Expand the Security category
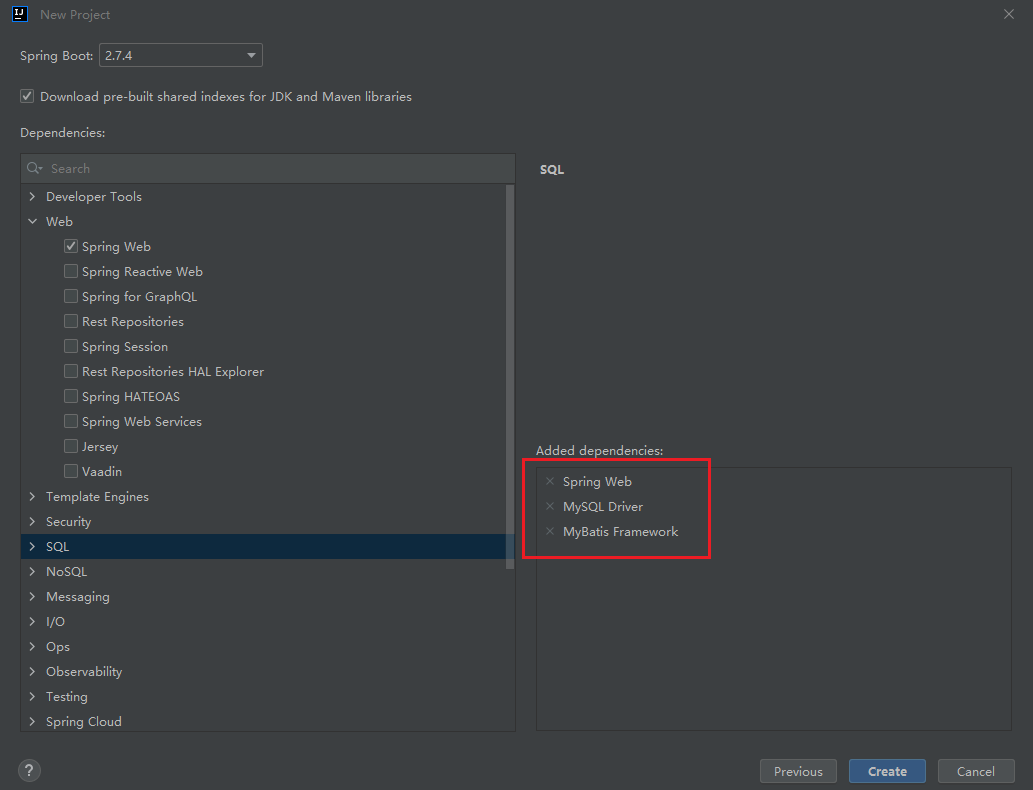The image size is (1033, 790). (32, 522)
